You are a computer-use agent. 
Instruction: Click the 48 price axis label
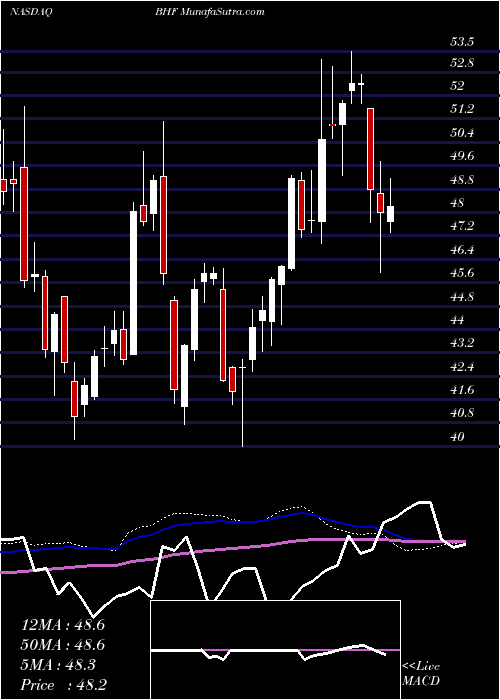(x=458, y=203)
